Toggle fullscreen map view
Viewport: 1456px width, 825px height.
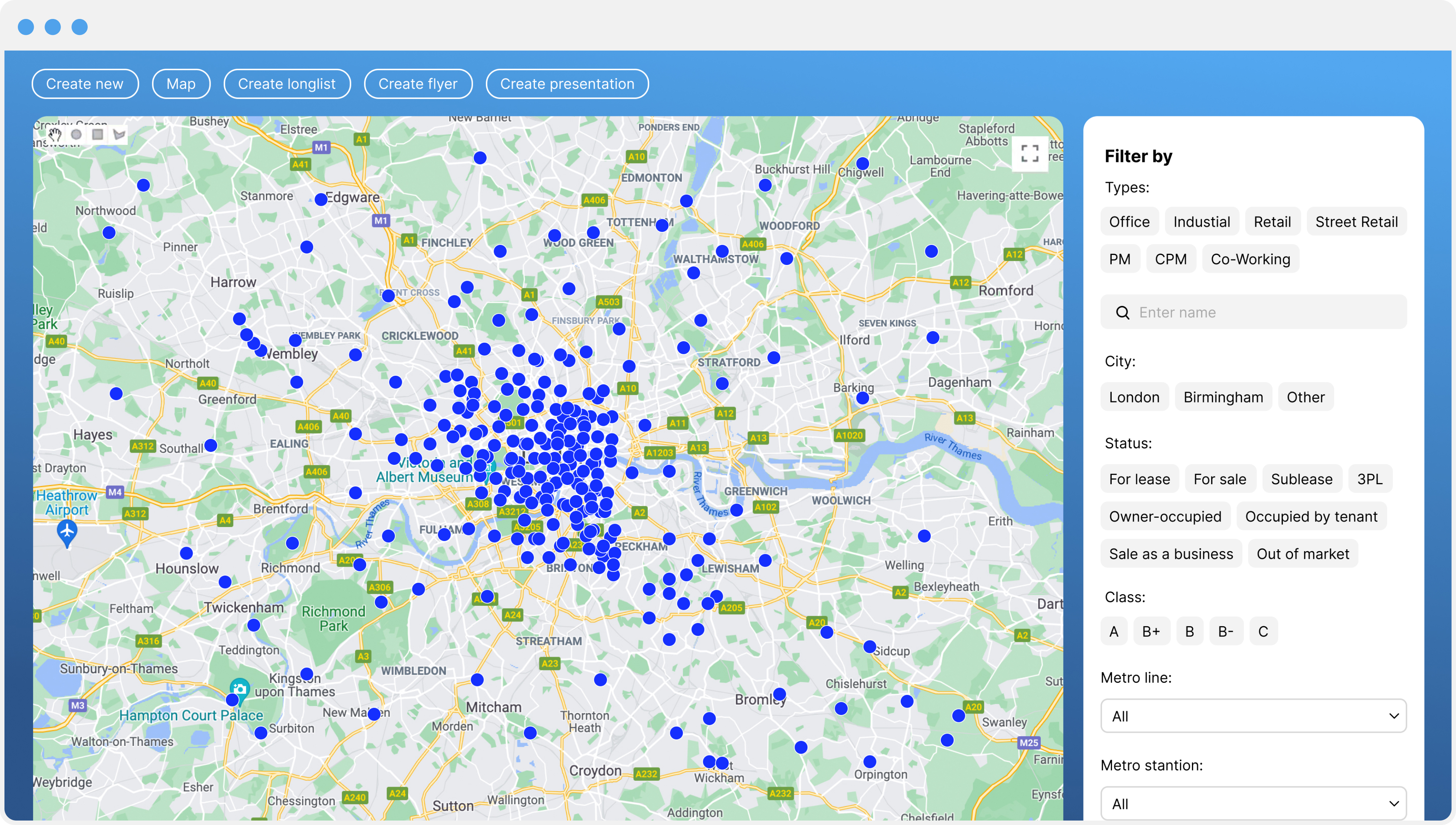pos(1030,153)
